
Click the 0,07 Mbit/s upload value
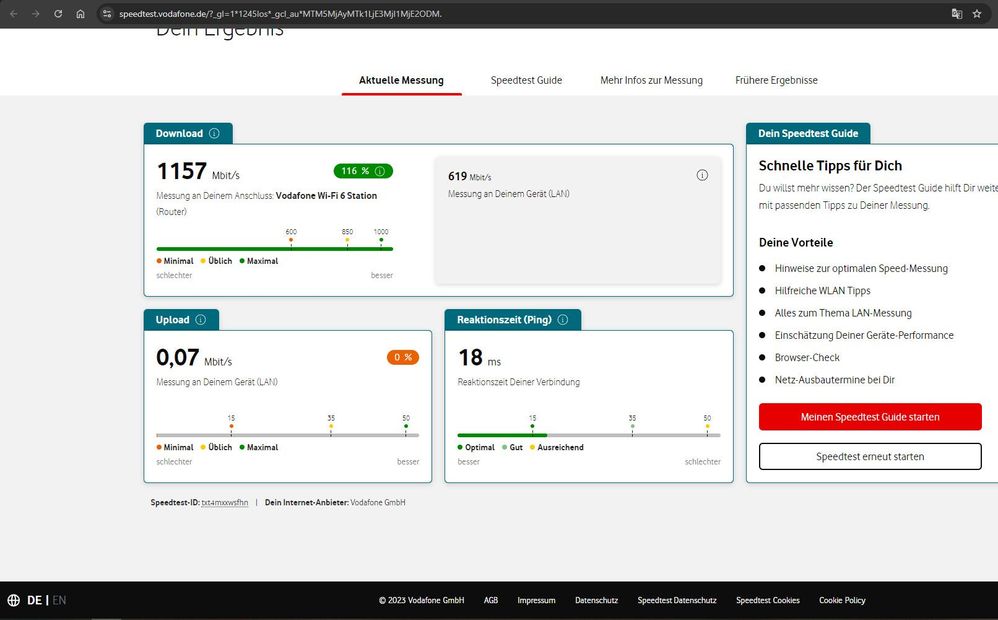pos(193,358)
